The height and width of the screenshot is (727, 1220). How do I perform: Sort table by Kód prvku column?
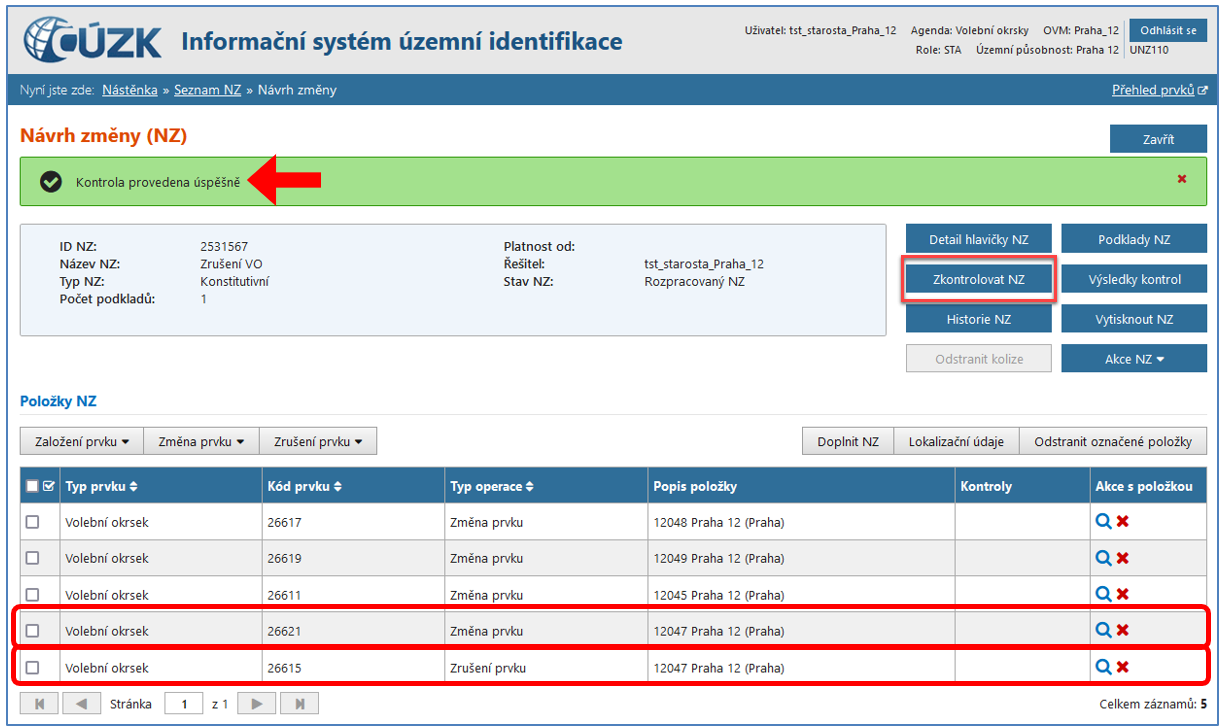tap(303, 486)
